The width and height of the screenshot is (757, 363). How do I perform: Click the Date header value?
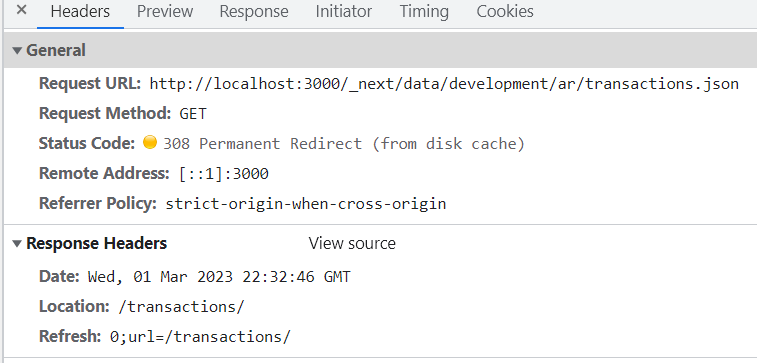tap(219, 277)
